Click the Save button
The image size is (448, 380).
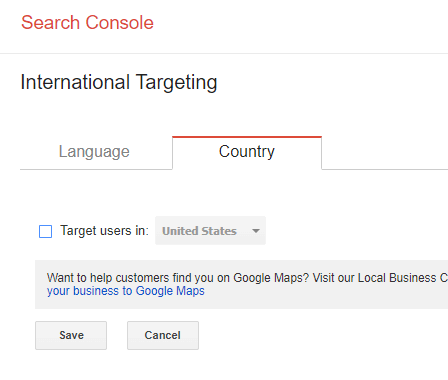pyautogui.click(x=71, y=335)
